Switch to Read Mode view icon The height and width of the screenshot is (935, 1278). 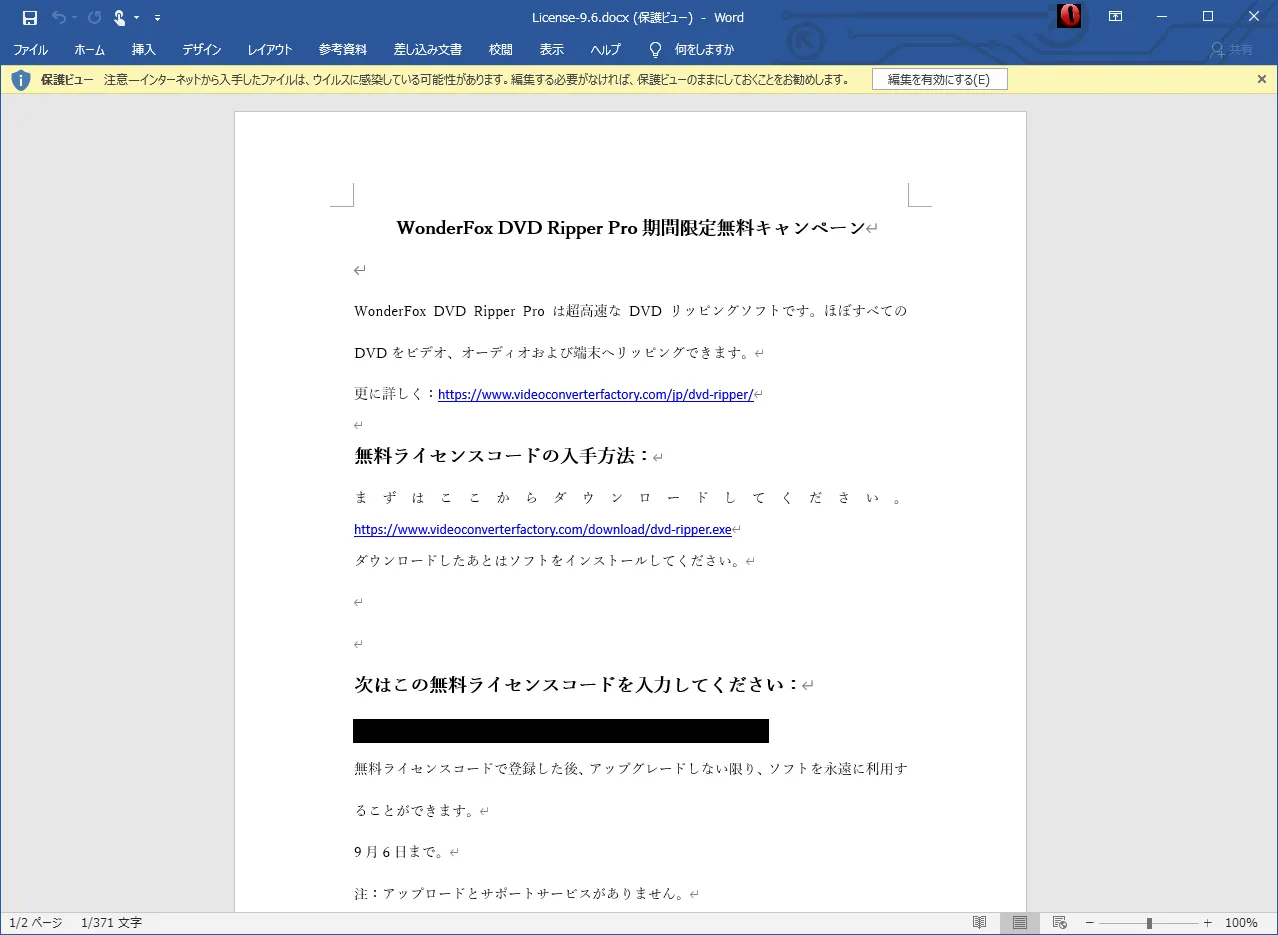click(x=979, y=922)
